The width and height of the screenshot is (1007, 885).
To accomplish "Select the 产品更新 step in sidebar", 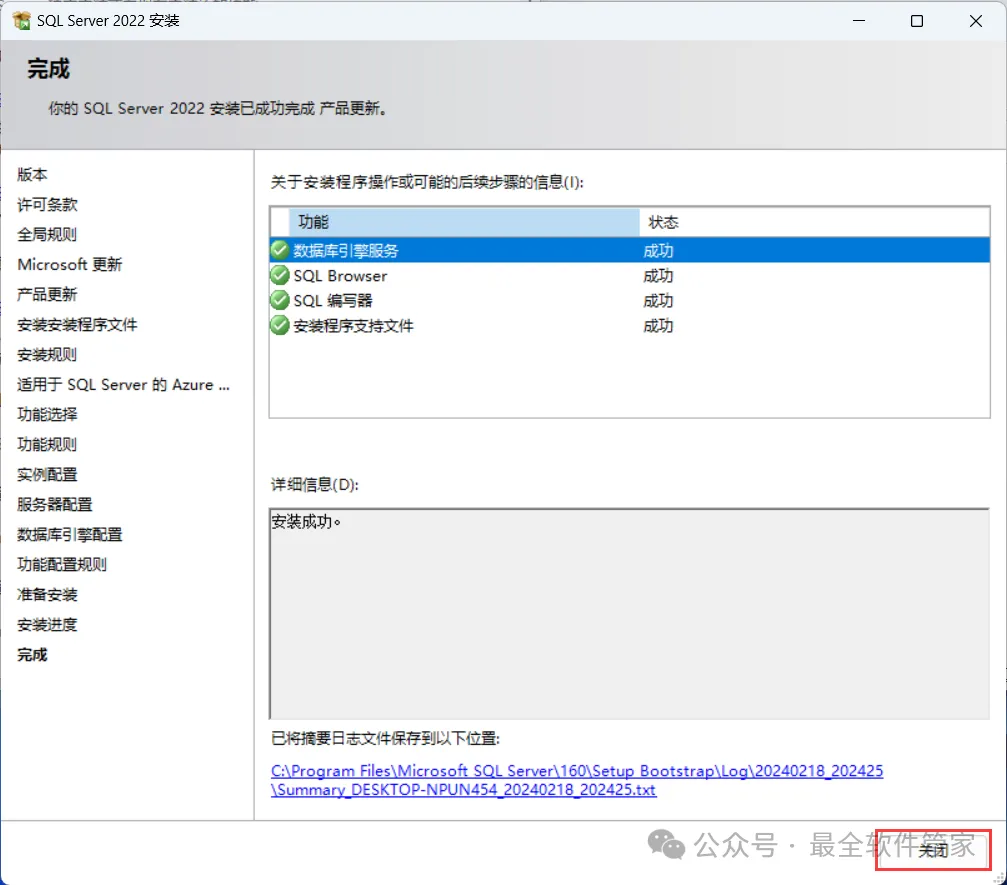I will click(47, 294).
